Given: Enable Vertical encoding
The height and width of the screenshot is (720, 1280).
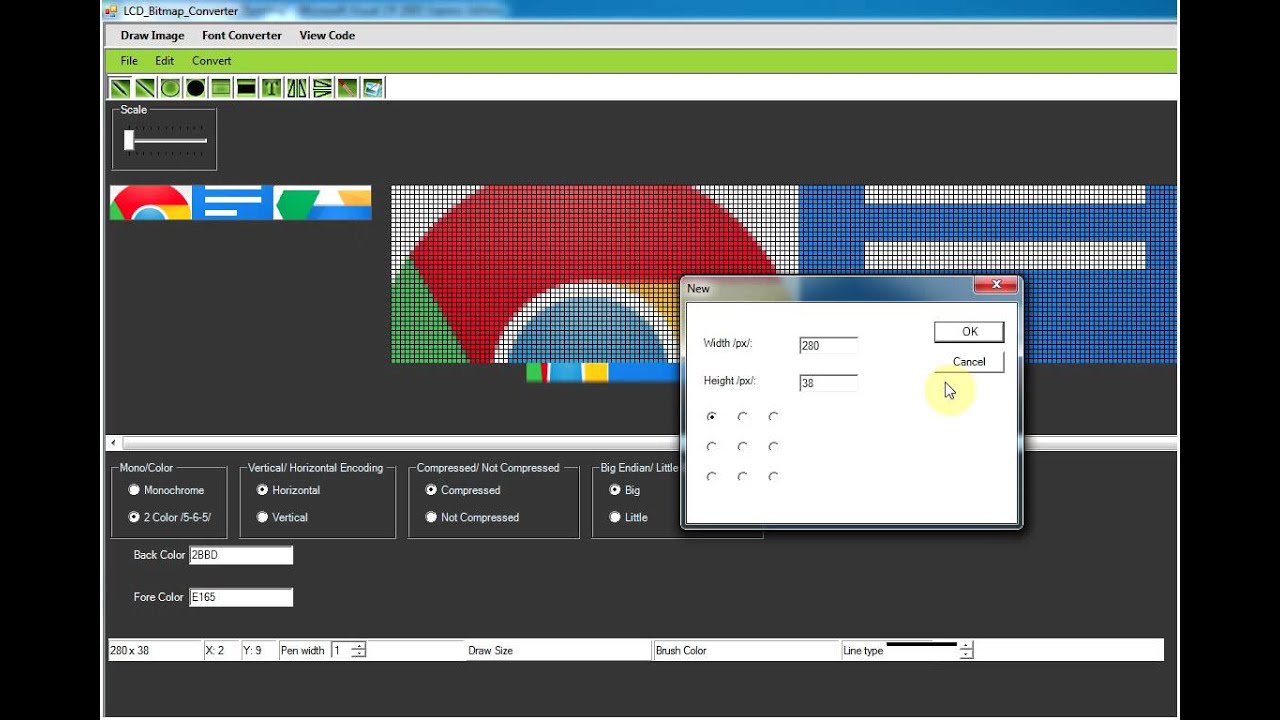Looking at the screenshot, I should tap(263, 517).
